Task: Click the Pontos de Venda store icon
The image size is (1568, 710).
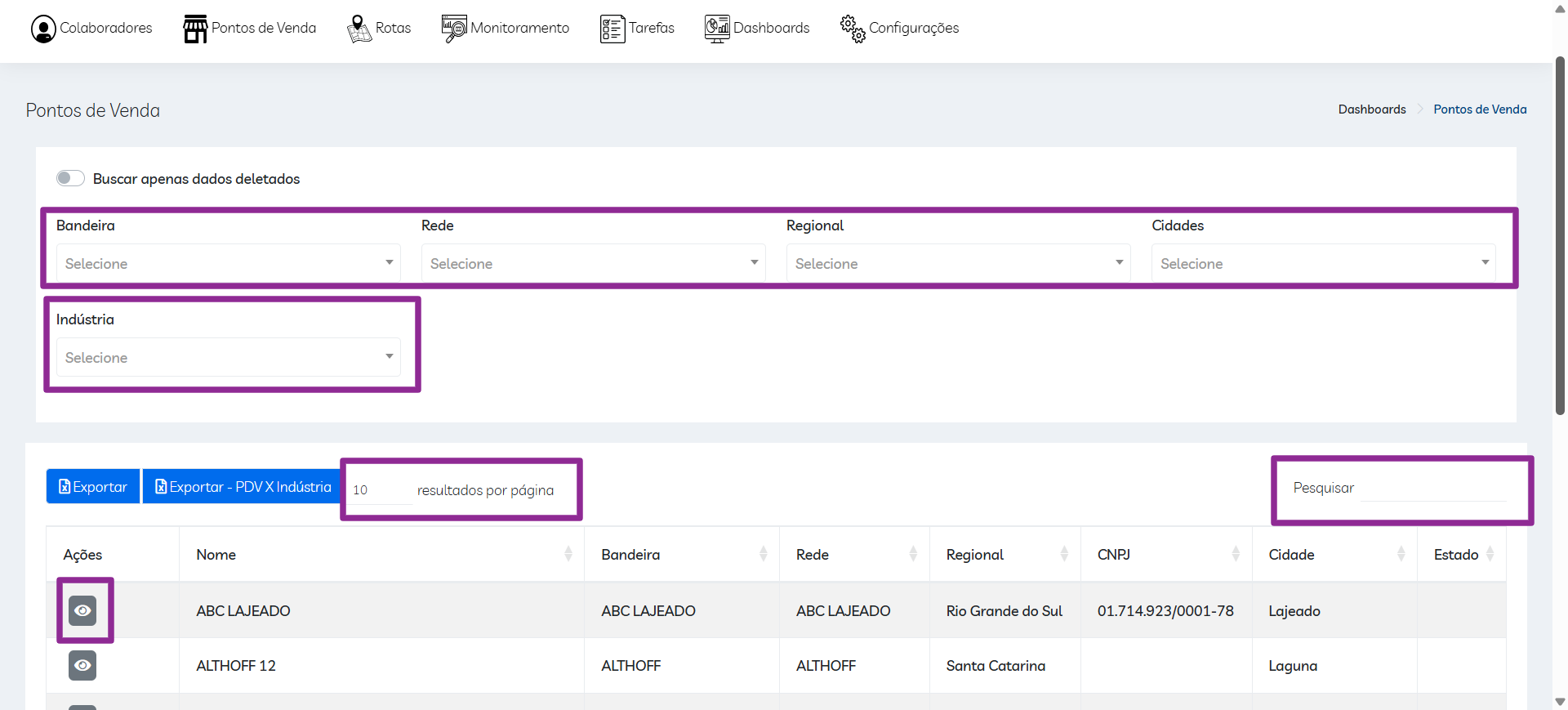Action: pos(195,29)
